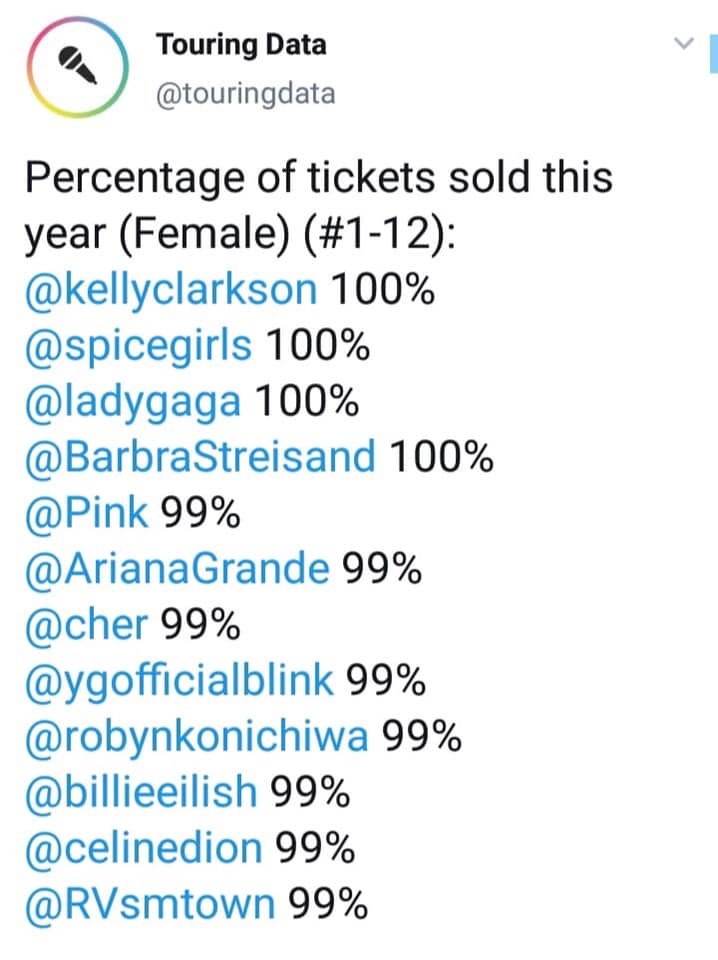
Task: Open the @ygofficialblink mention
Action: tap(178, 682)
